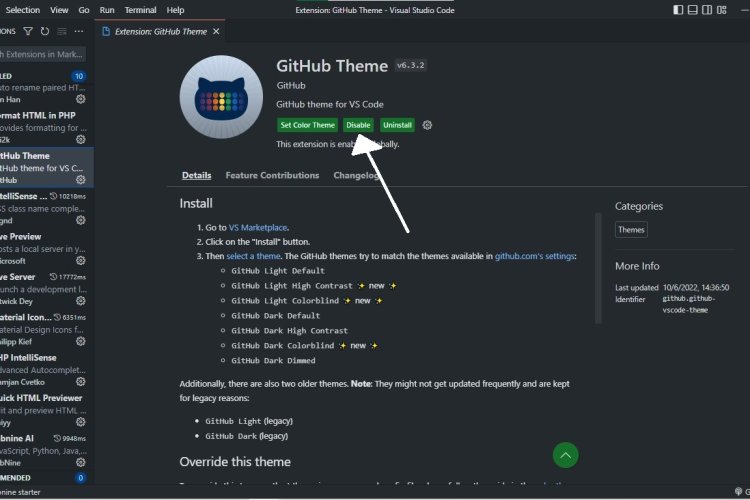Screen dimensions: 750x500
Task: Open manage gear for IntelliSense CSS class extension
Action: tap(81, 220)
